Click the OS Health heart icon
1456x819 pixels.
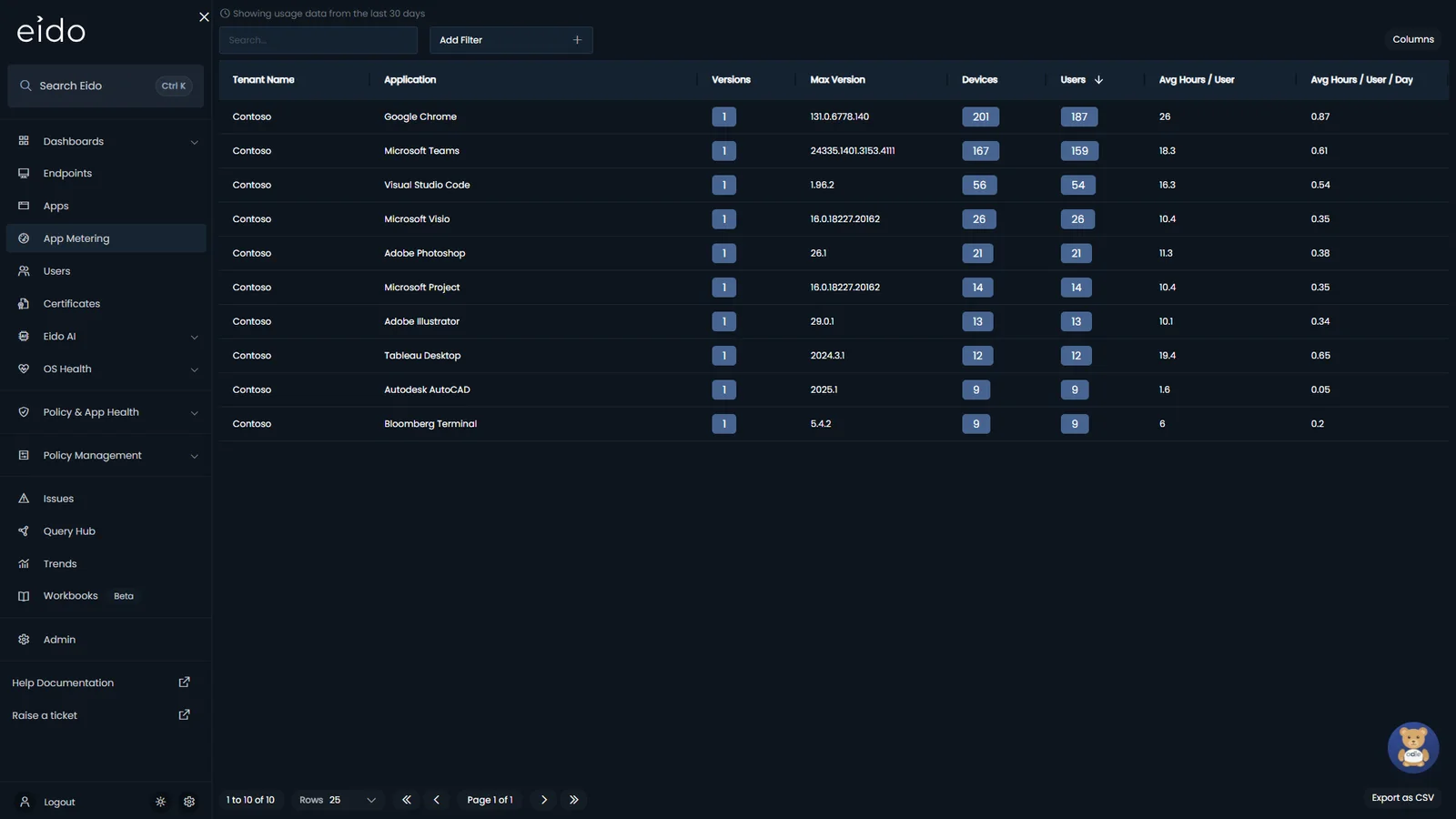[x=24, y=369]
